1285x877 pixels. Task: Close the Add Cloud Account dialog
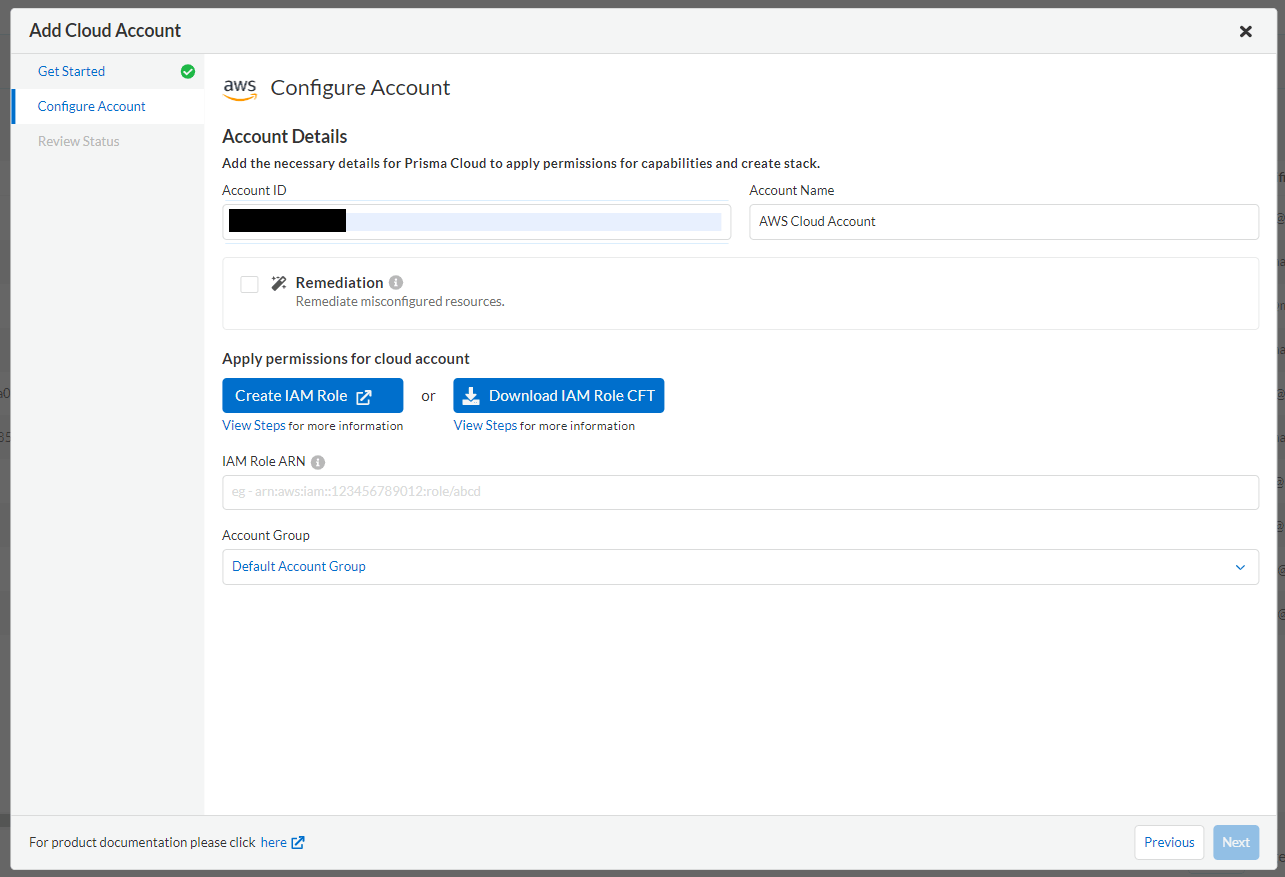pyautogui.click(x=1246, y=31)
